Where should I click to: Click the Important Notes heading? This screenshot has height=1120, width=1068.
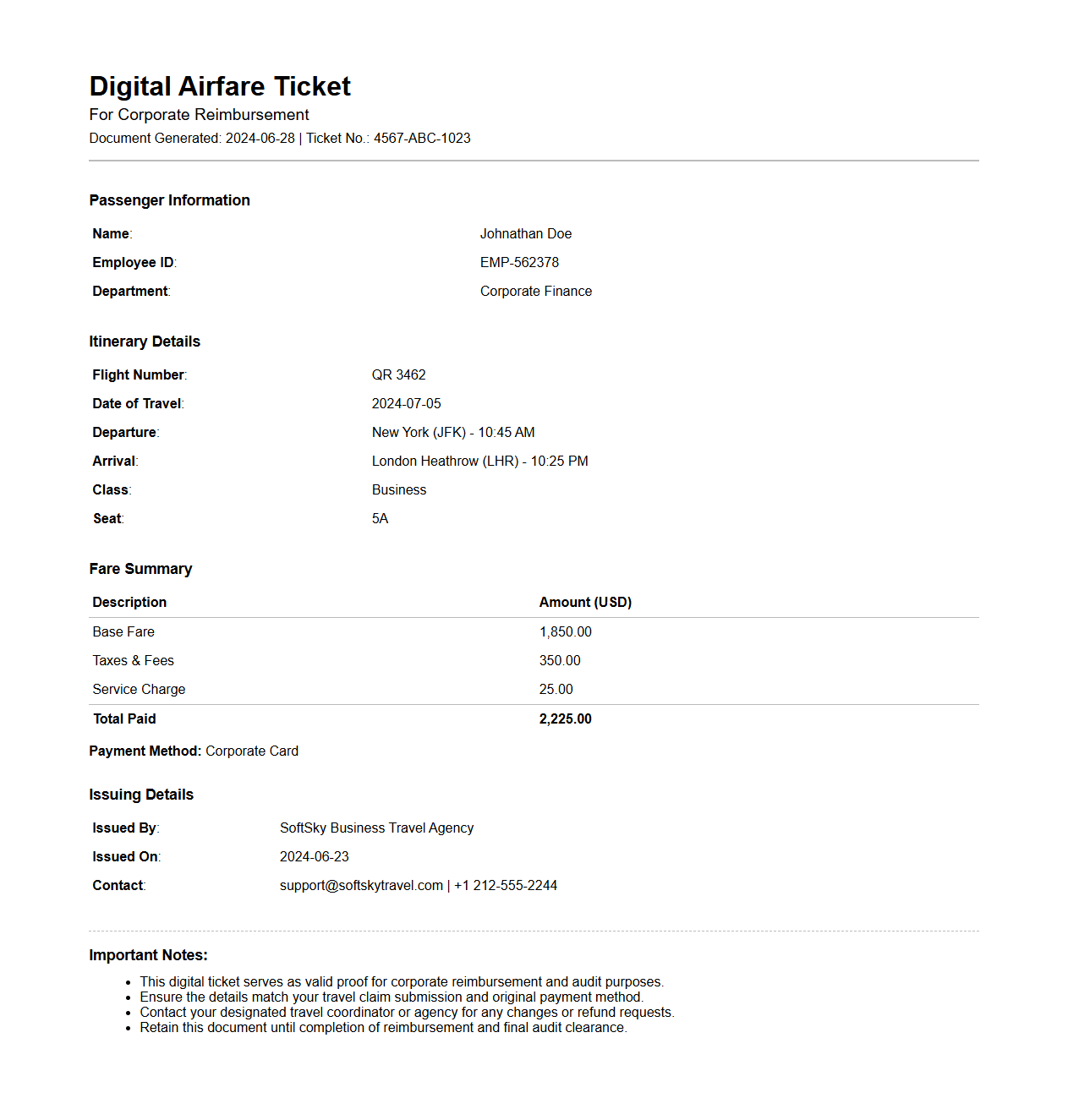pyautogui.click(x=148, y=955)
